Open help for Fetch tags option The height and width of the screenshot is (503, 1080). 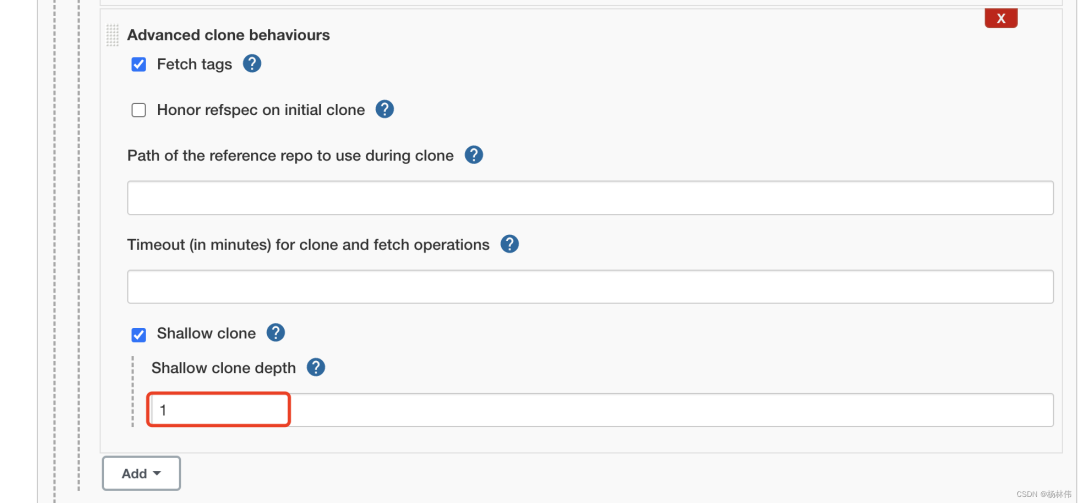click(x=252, y=64)
